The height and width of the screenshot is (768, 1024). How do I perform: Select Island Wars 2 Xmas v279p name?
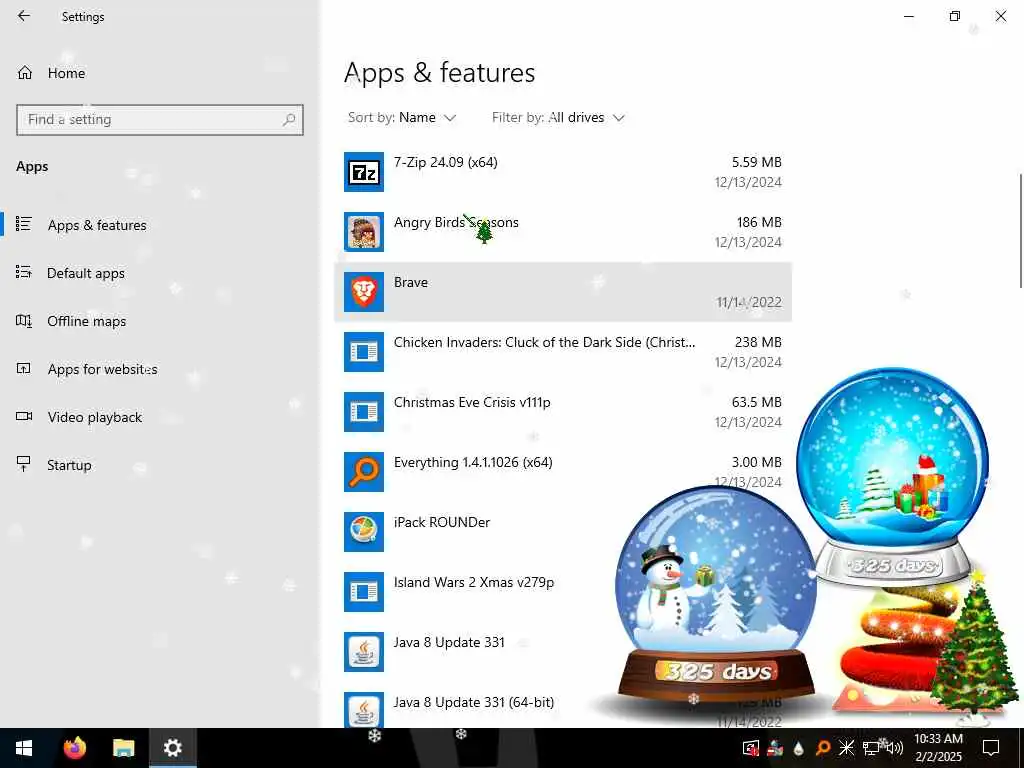473,583
